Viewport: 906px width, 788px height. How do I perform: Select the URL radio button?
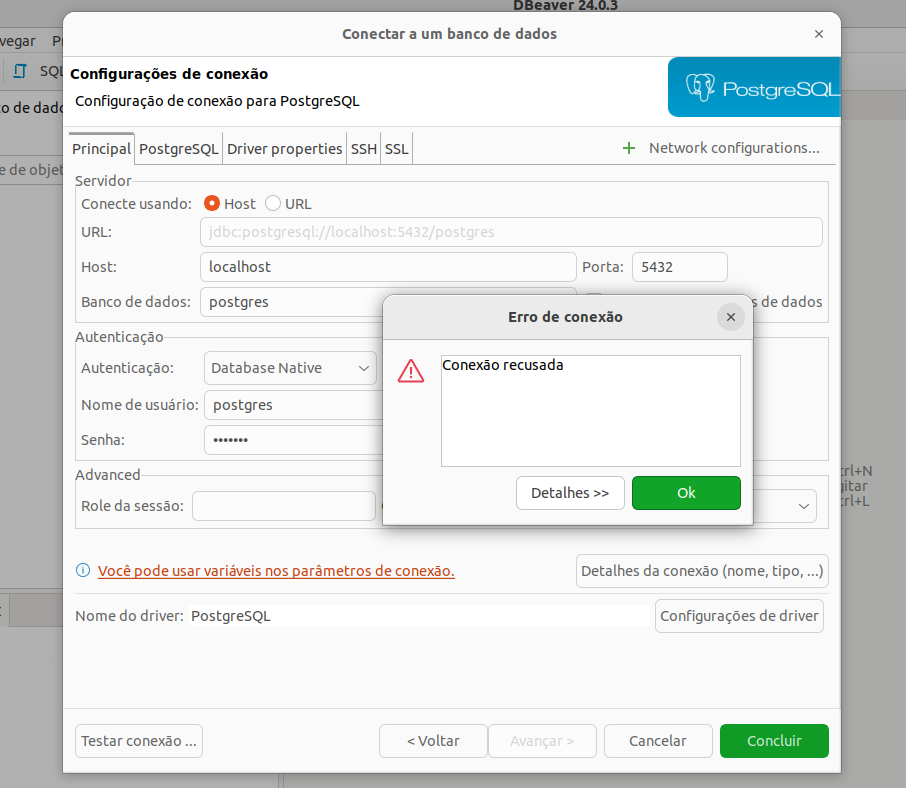click(x=273, y=203)
